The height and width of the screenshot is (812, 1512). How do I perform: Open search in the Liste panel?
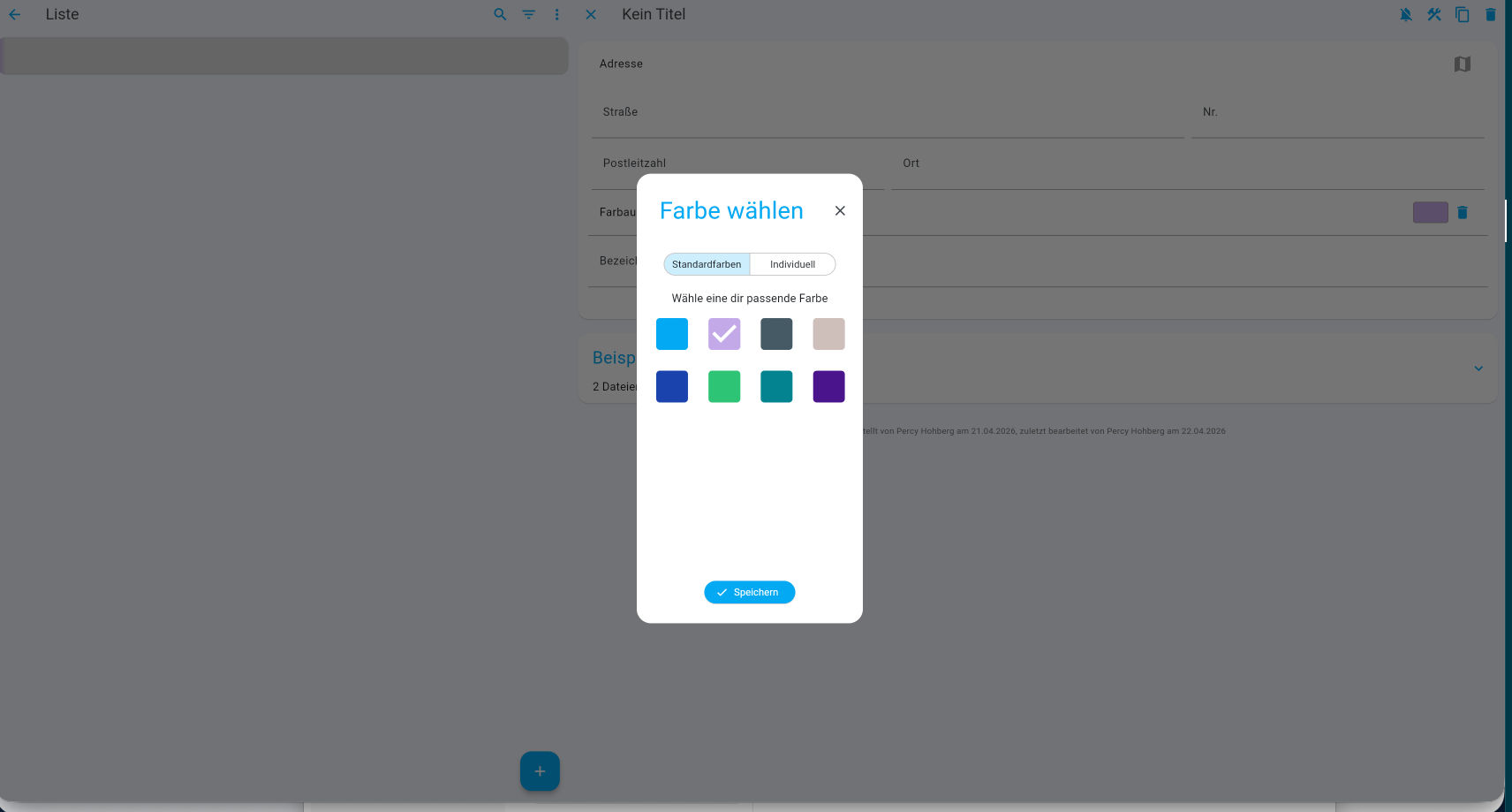pos(500,14)
